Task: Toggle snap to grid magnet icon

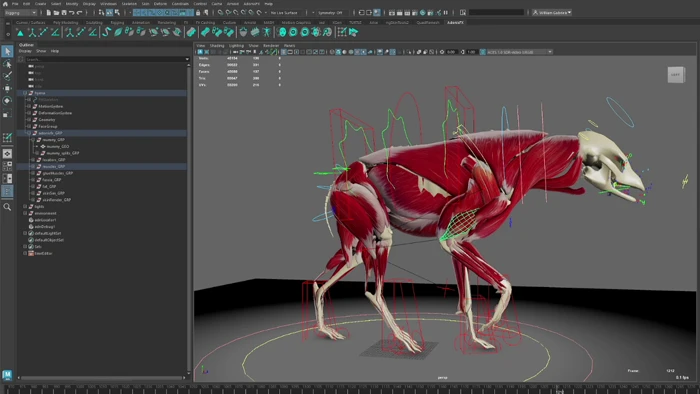Action: click(220, 12)
